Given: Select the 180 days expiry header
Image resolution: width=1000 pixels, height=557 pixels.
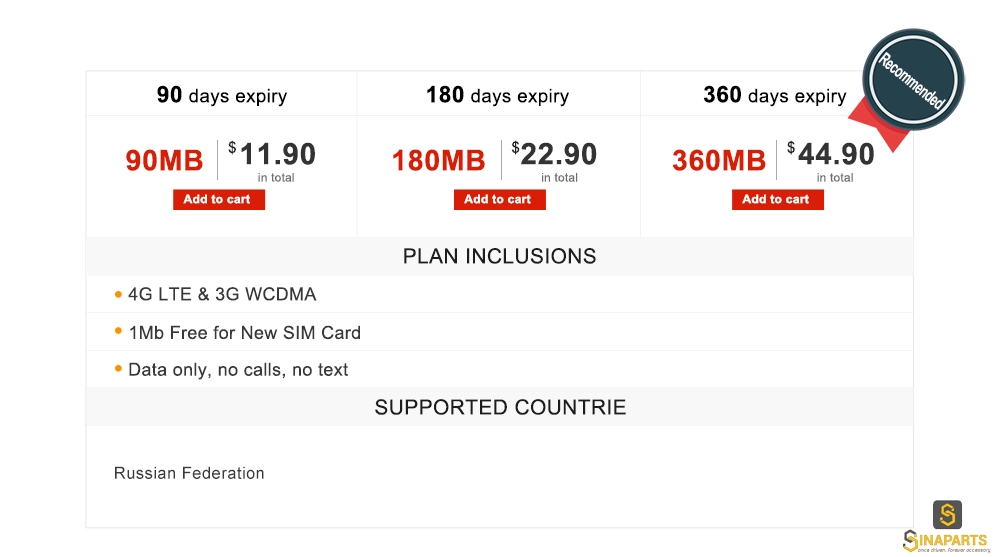Looking at the screenshot, I should (497, 95).
